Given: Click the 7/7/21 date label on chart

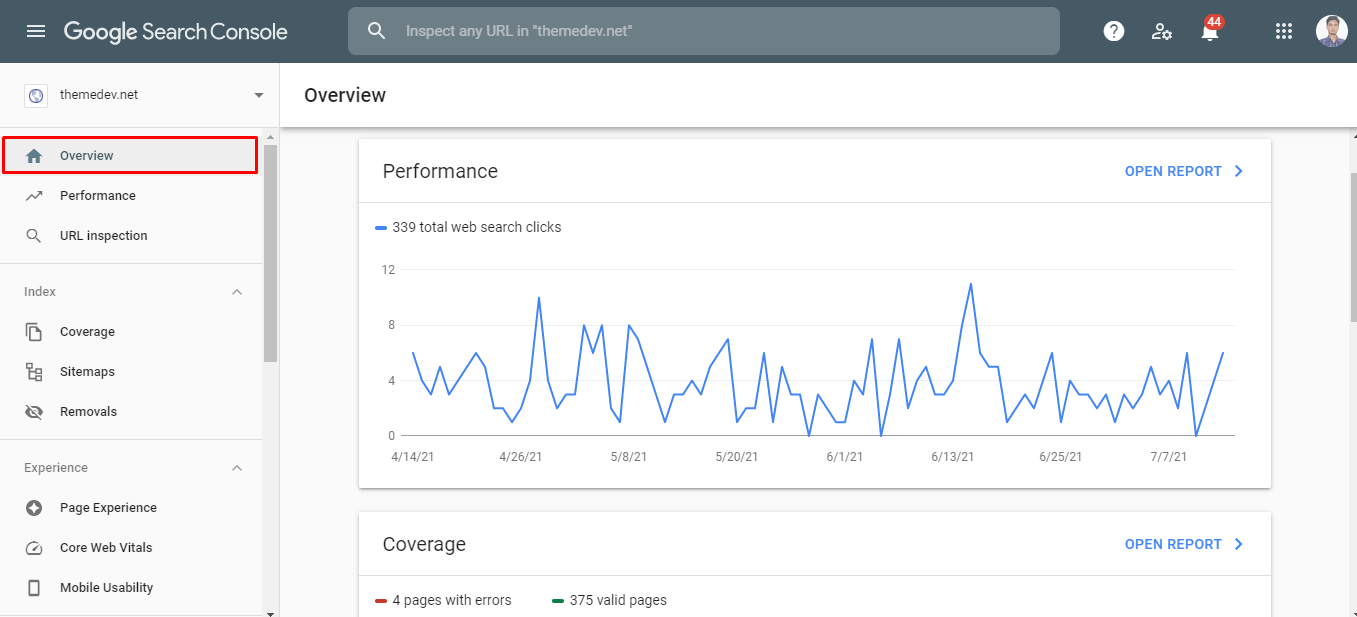Looking at the screenshot, I should pyautogui.click(x=1168, y=457).
